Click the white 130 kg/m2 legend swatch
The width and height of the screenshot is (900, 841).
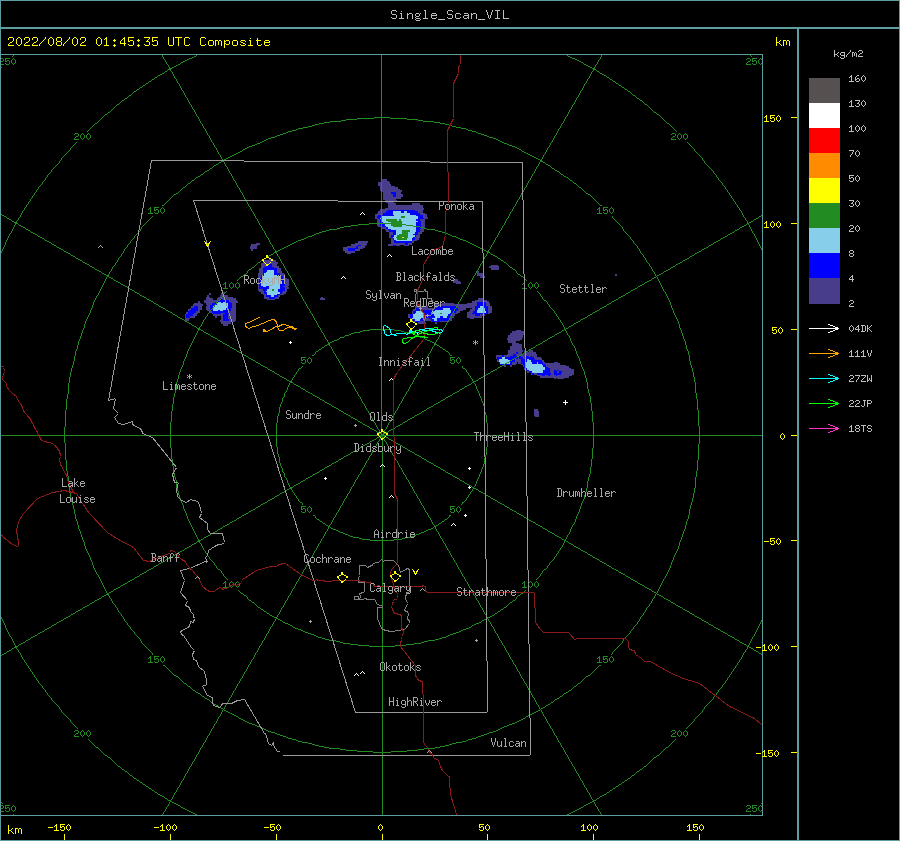(x=824, y=115)
